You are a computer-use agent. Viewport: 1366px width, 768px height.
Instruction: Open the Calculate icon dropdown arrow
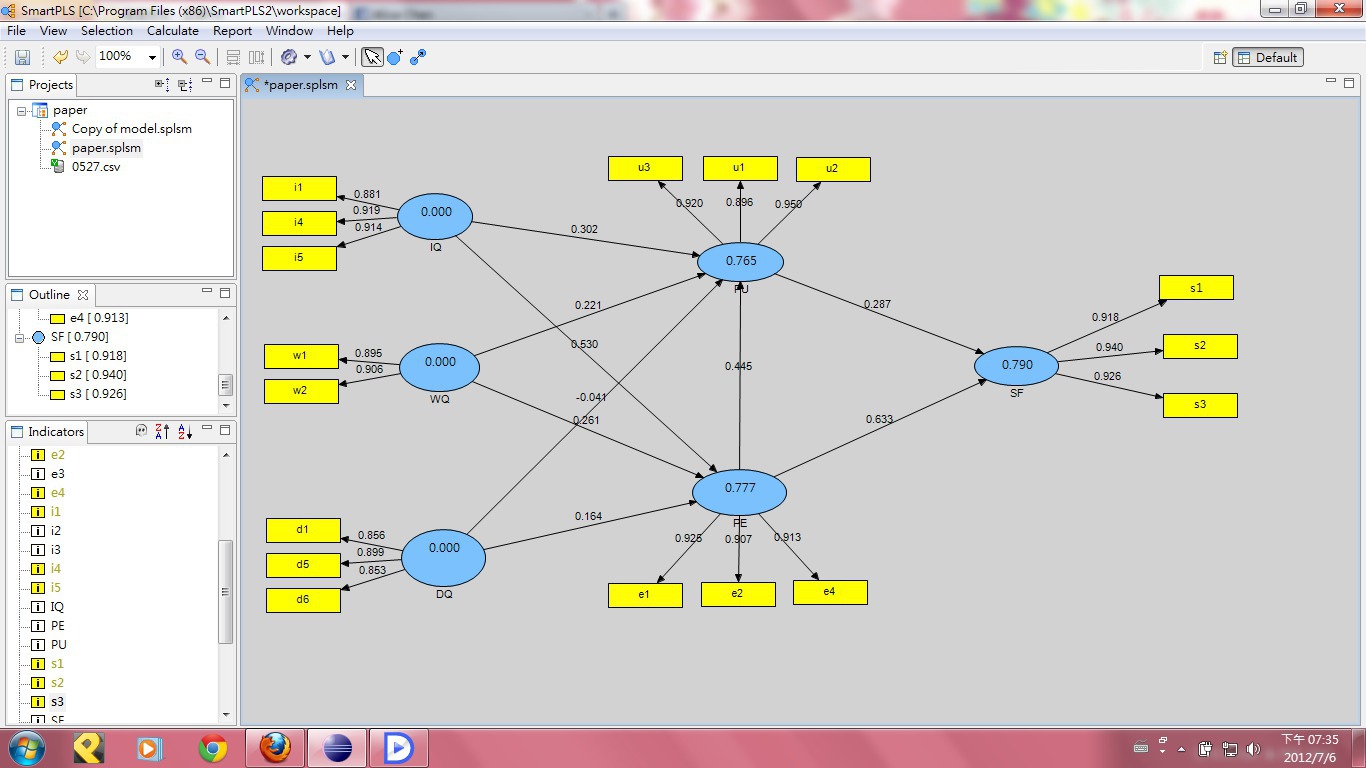307,57
